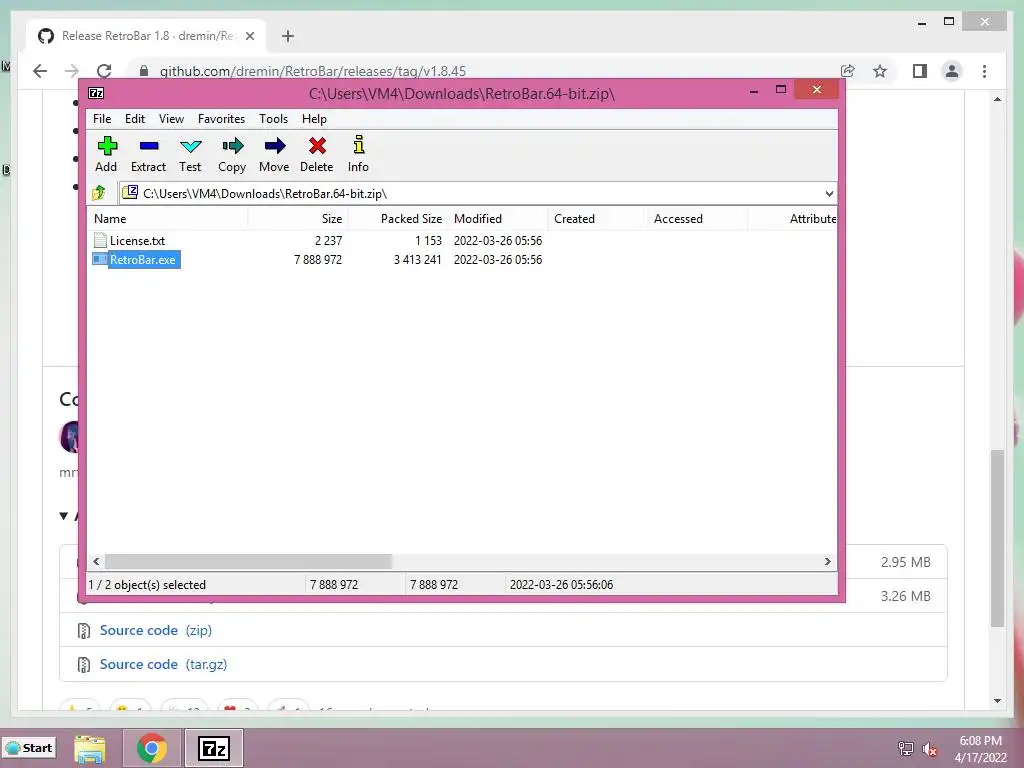Delete selected file with red X icon
The height and width of the screenshot is (768, 1024).
[317, 154]
